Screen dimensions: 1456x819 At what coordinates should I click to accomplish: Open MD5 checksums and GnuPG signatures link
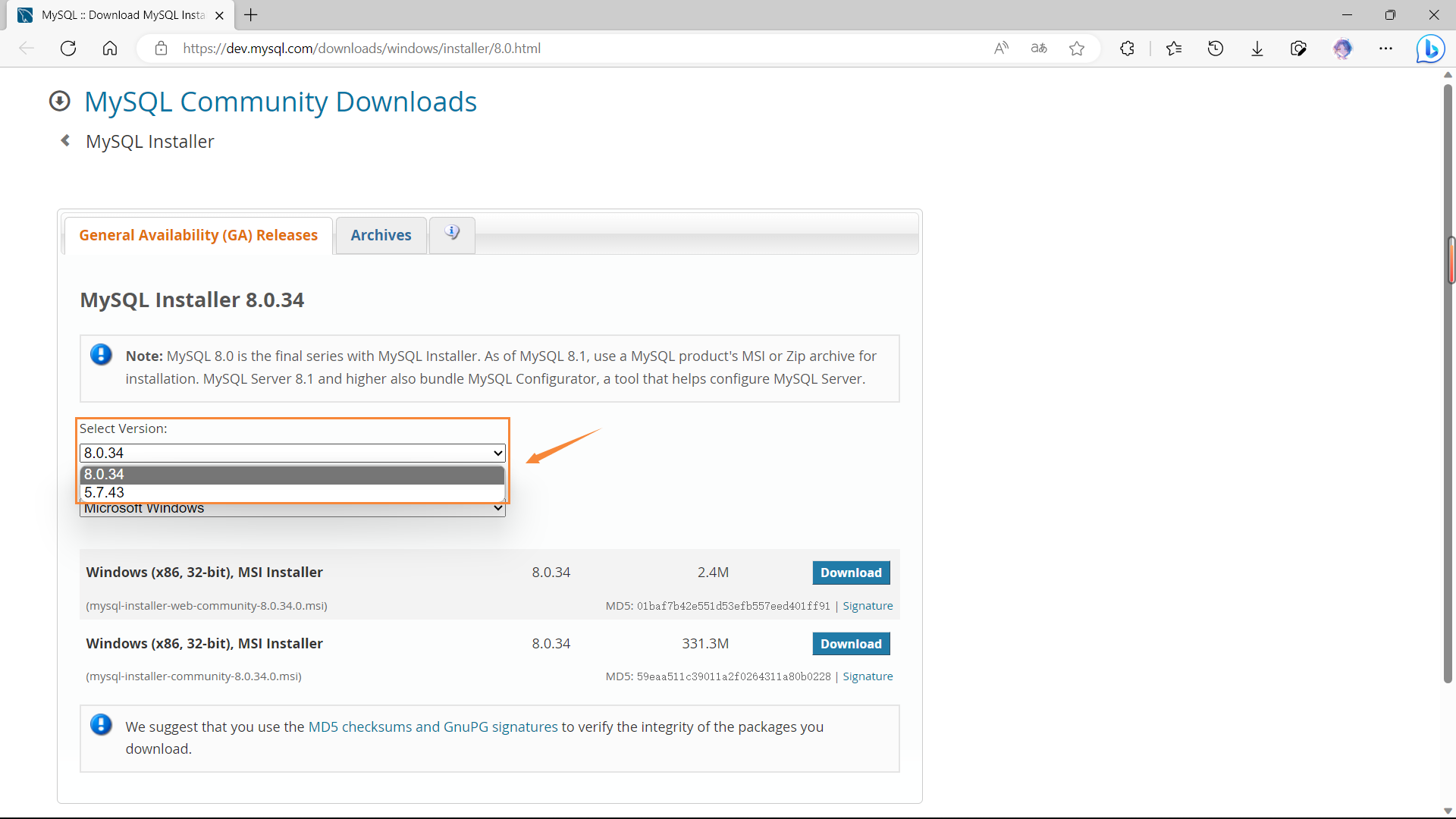click(x=432, y=726)
